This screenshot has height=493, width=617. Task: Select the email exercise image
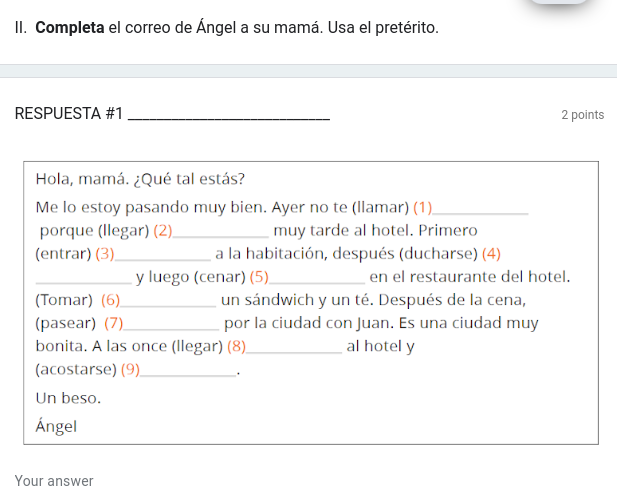(311, 303)
